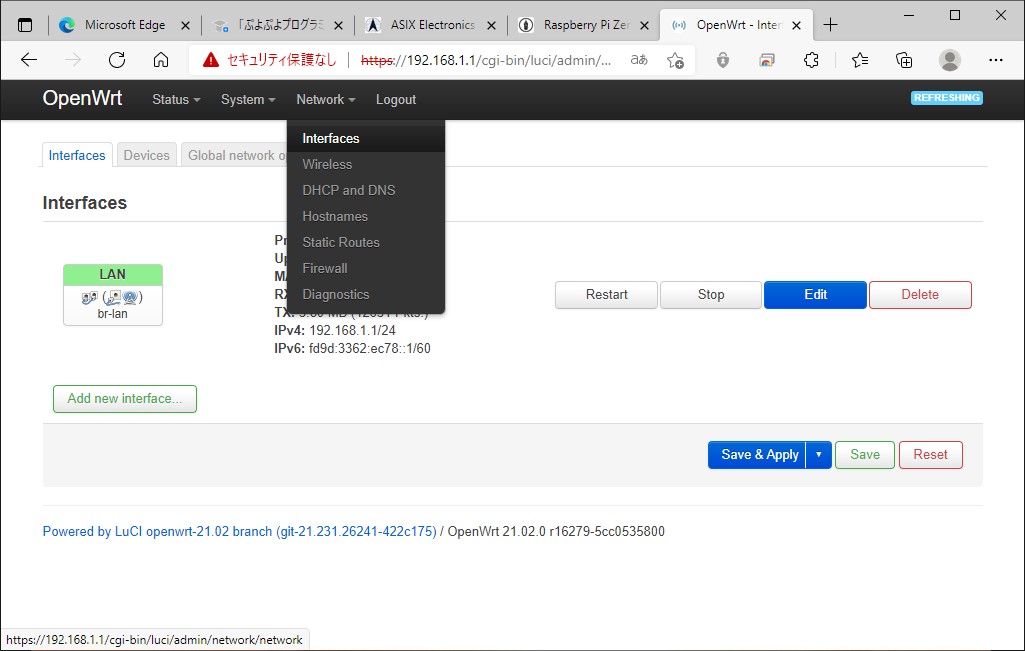The height and width of the screenshot is (651, 1025).
Task: Open DHCP and DNS menu entry
Action: click(366, 190)
